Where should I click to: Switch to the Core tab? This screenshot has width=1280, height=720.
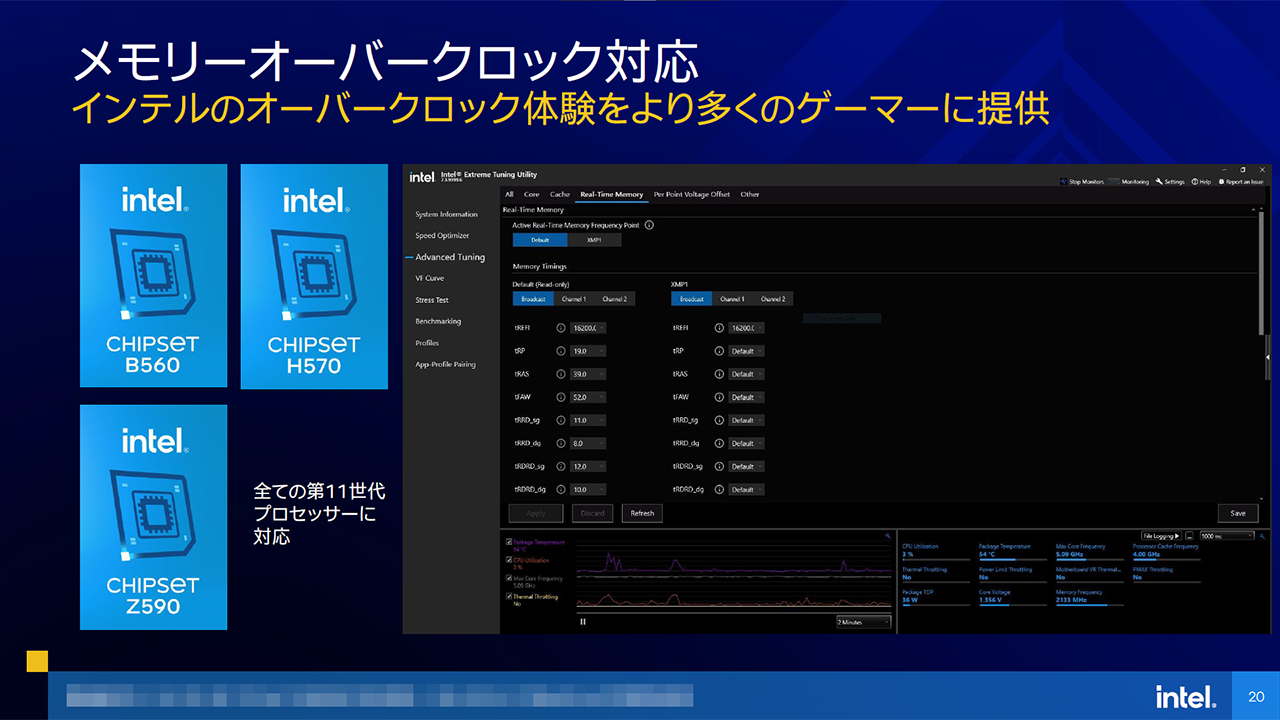point(532,194)
